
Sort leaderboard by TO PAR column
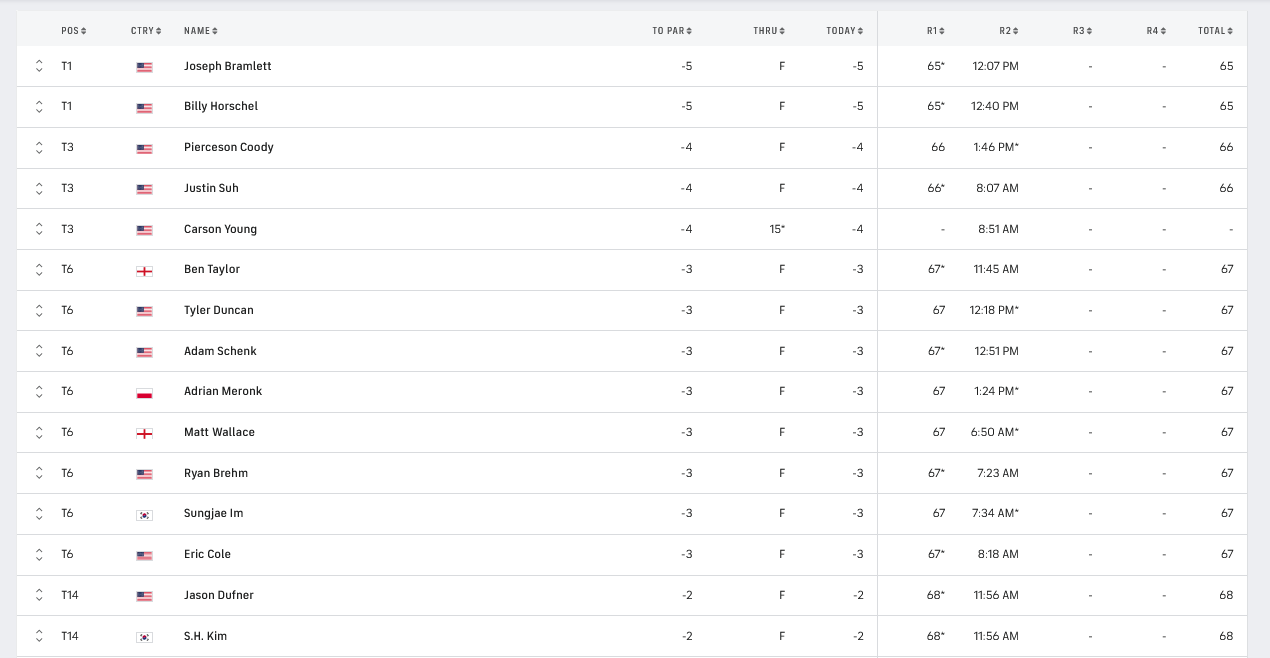(x=671, y=31)
